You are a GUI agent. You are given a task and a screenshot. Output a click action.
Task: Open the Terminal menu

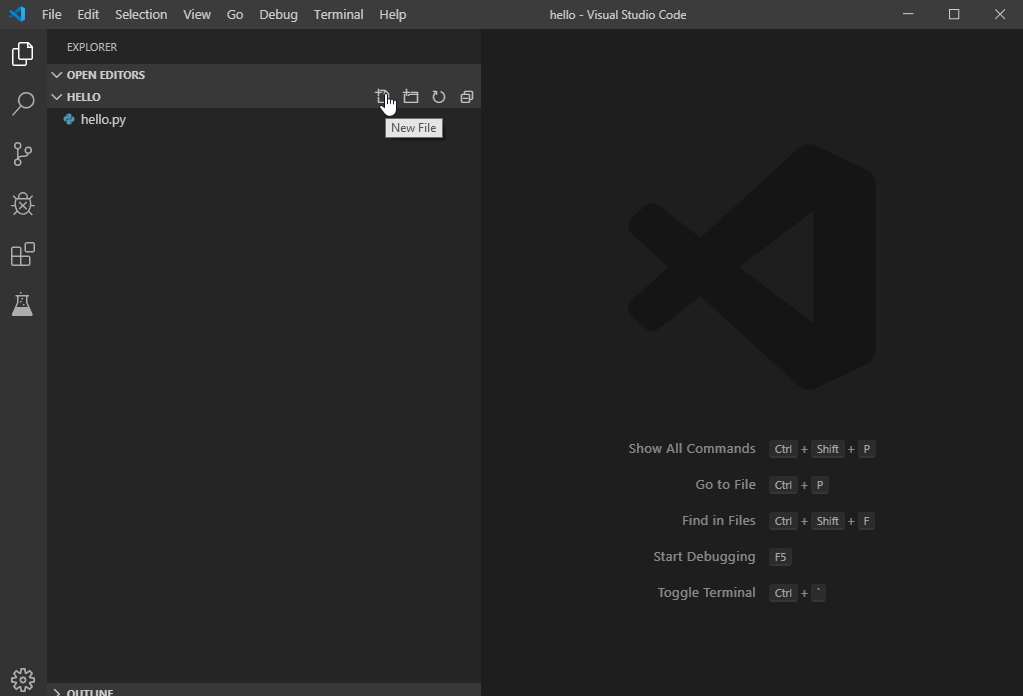(x=338, y=15)
